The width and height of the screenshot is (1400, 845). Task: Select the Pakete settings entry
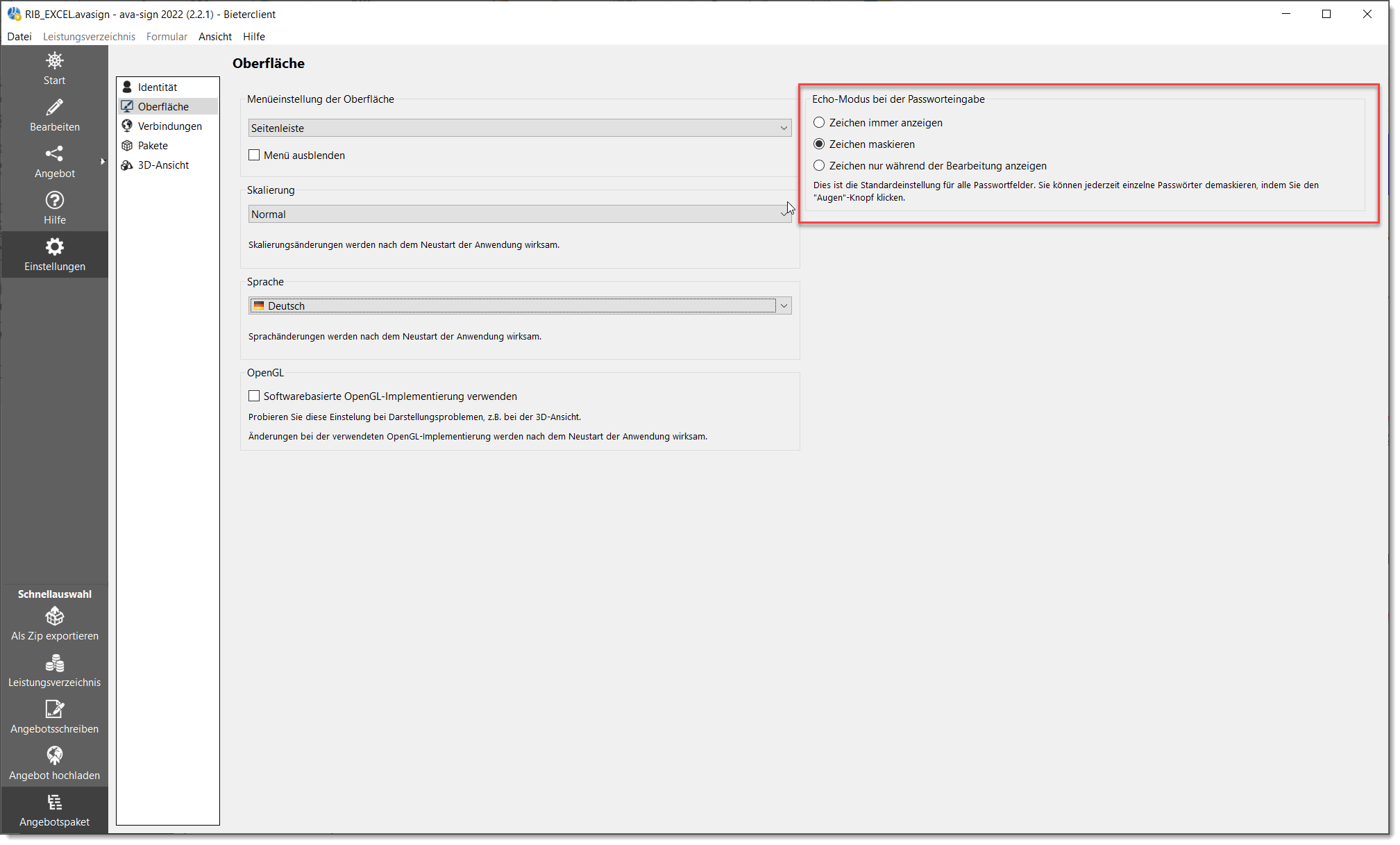(167, 145)
